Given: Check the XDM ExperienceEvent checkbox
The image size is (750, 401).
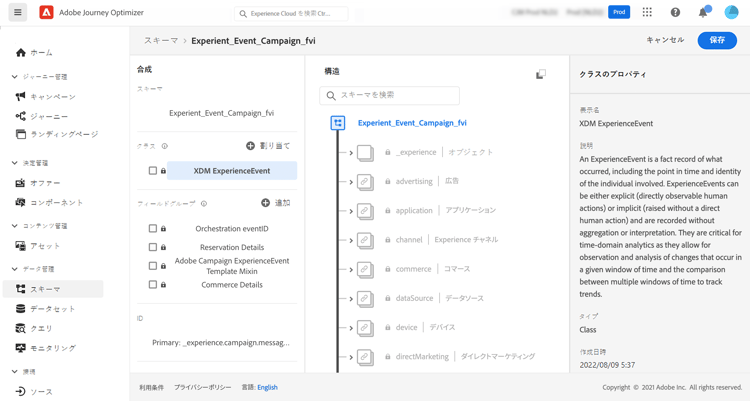Looking at the screenshot, I should [153, 171].
